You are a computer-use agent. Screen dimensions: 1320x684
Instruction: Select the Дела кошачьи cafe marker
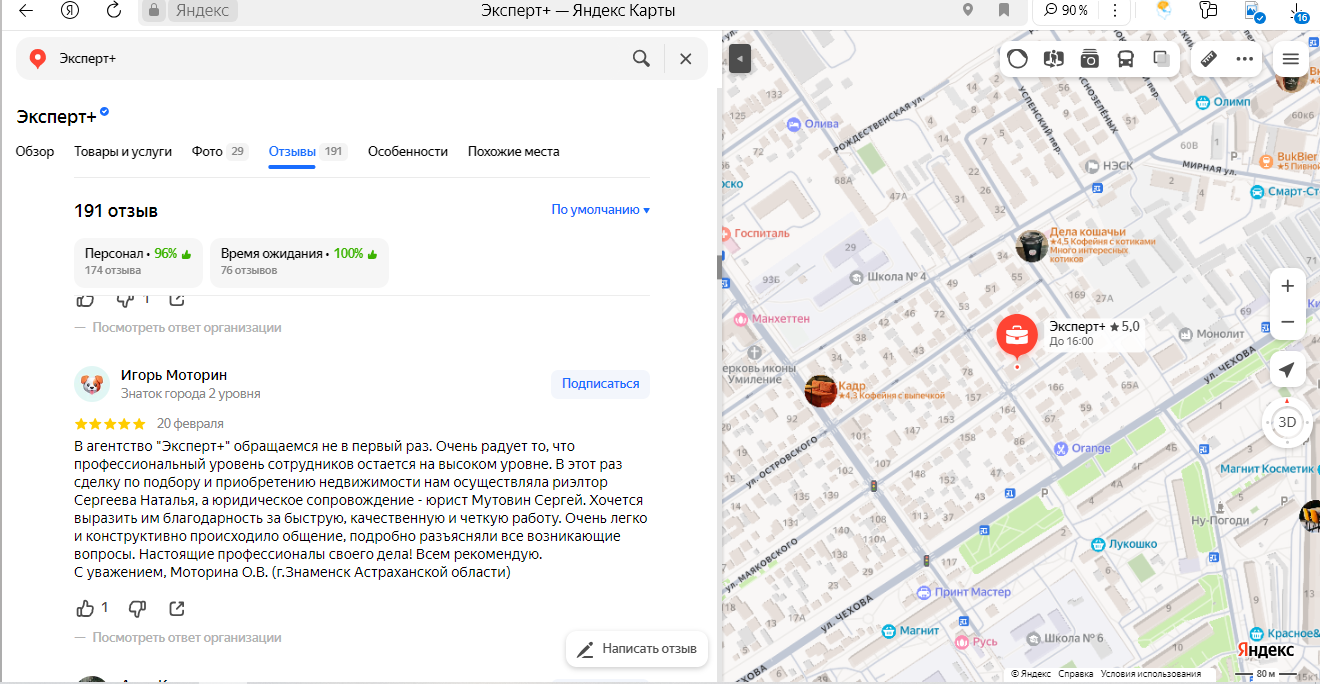click(x=1032, y=246)
